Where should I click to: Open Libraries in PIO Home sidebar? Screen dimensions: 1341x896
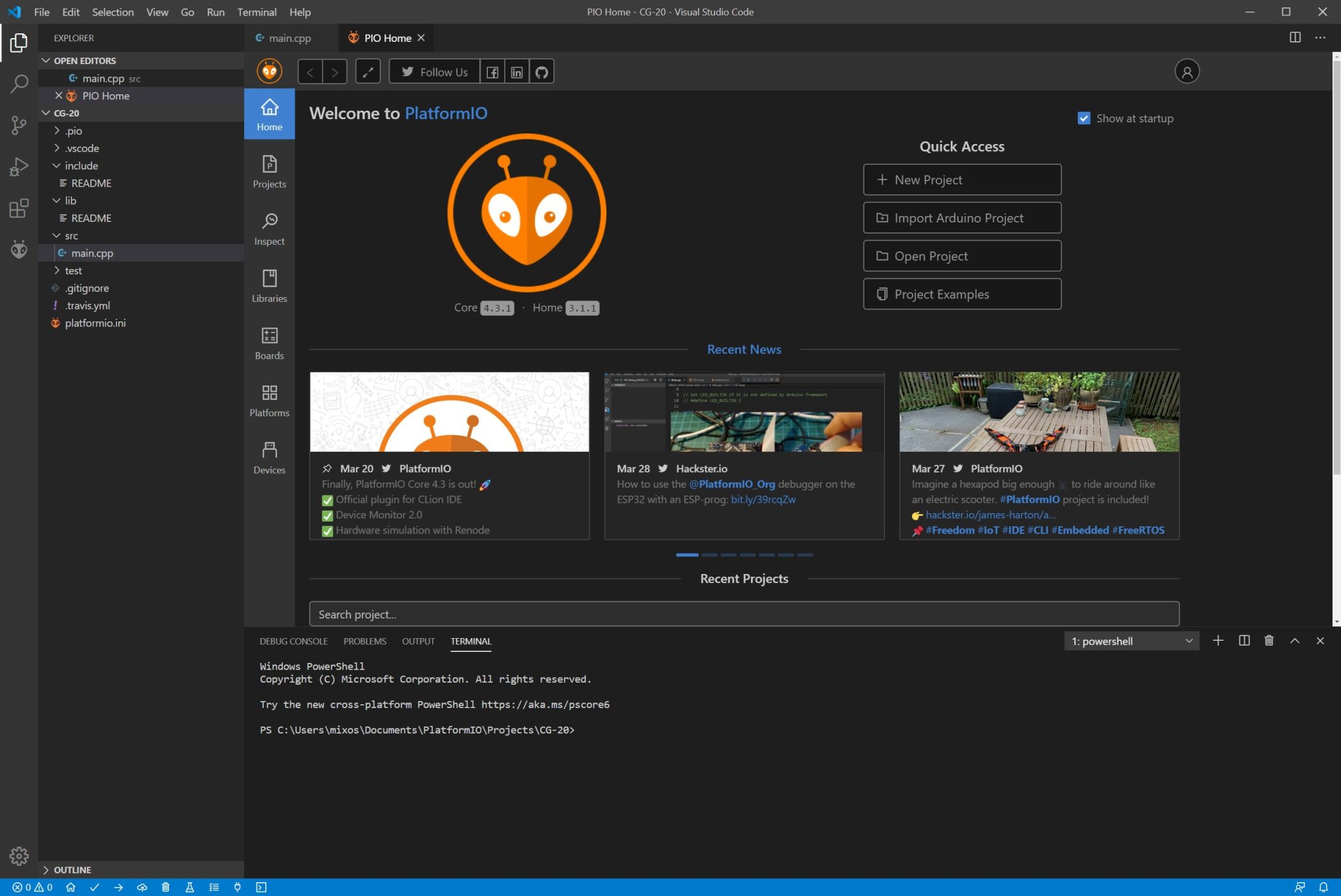269,286
